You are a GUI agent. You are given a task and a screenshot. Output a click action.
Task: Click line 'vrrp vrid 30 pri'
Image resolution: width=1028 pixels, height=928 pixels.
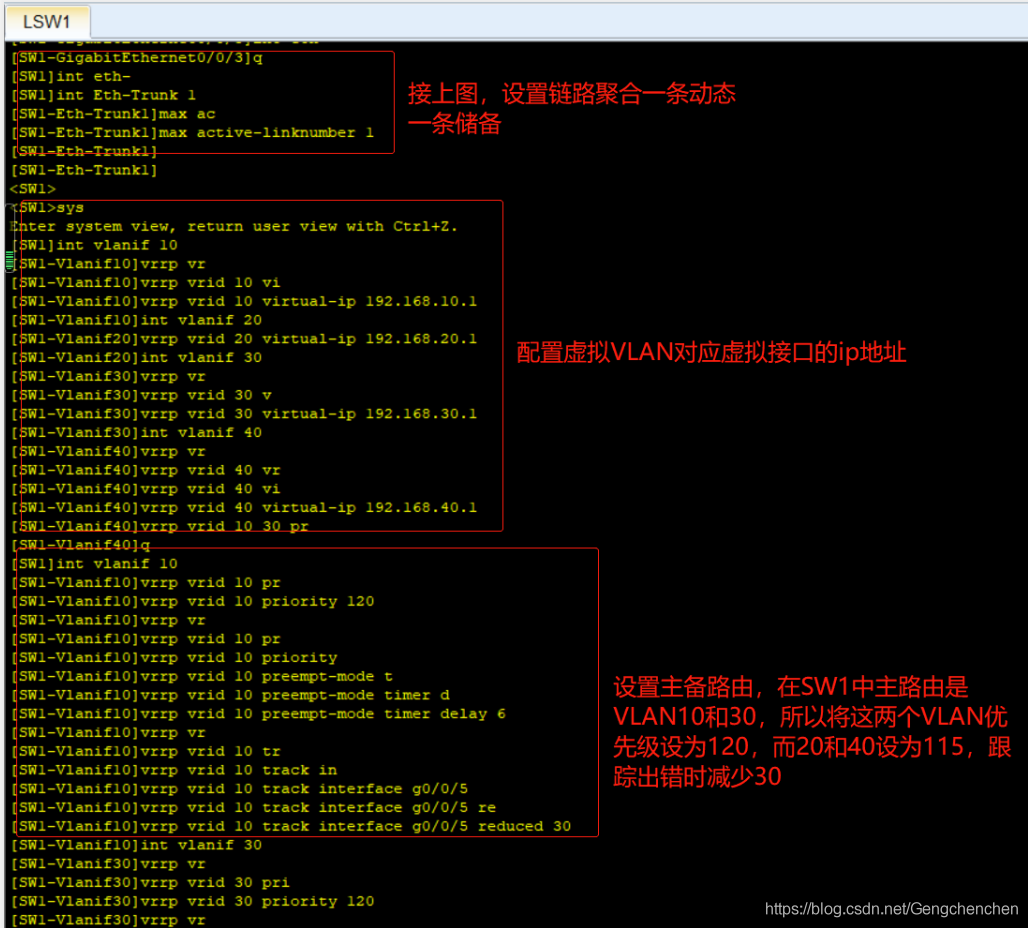pyautogui.click(x=150, y=883)
